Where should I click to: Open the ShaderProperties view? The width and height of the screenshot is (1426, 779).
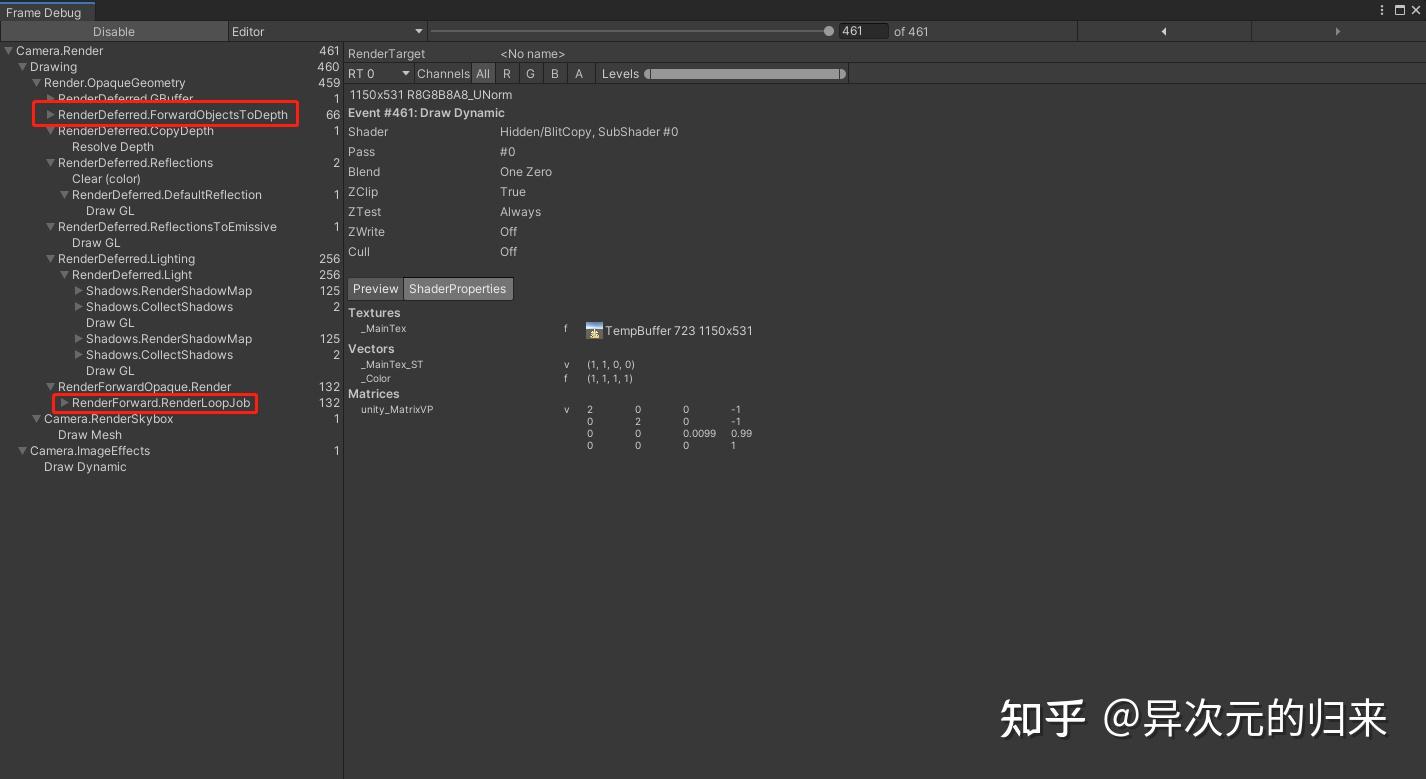coord(457,289)
